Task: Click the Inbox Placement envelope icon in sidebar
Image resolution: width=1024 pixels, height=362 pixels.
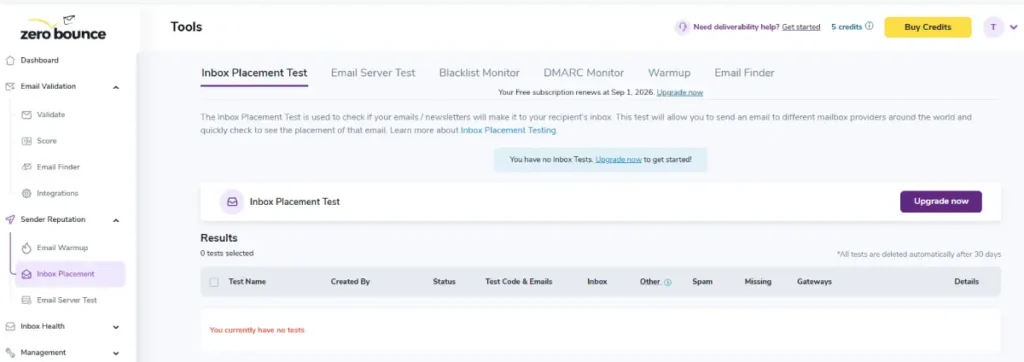Action: [x=27, y=274]
